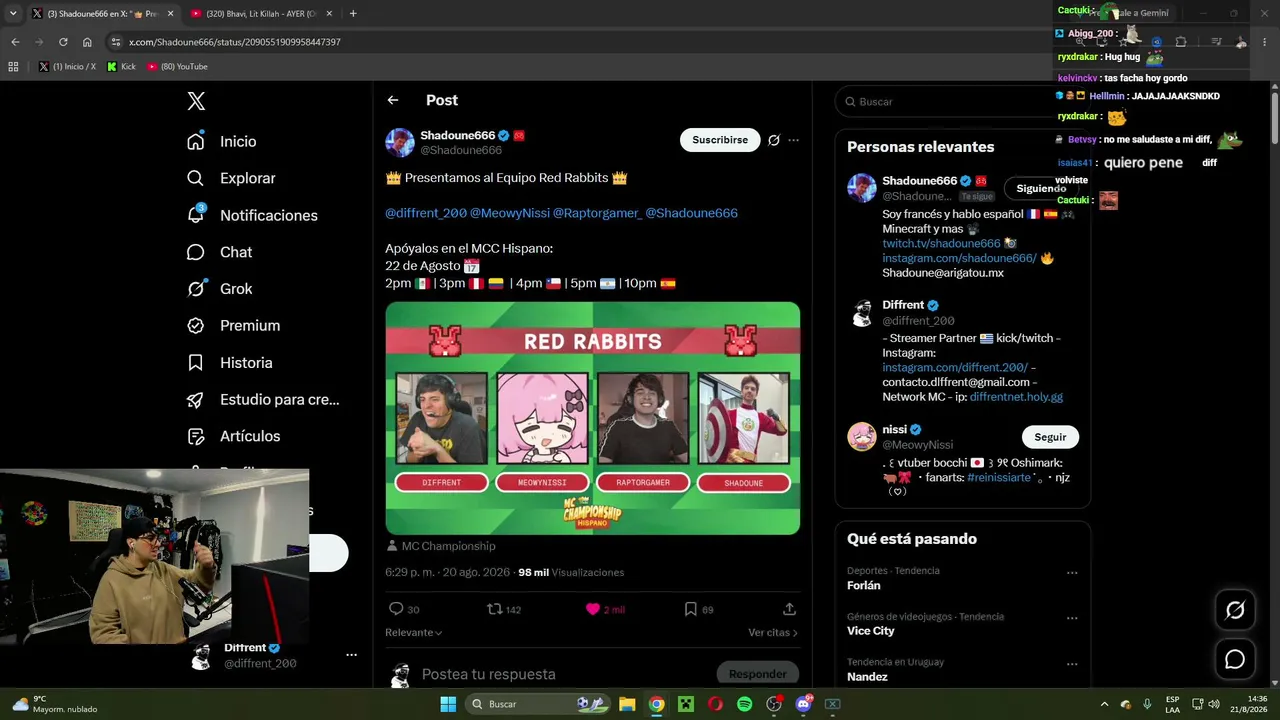The height and width of the screenshot is (720, 1280).
Task: Open the Inicio / X bookmark
Action: tap(68, 67)
